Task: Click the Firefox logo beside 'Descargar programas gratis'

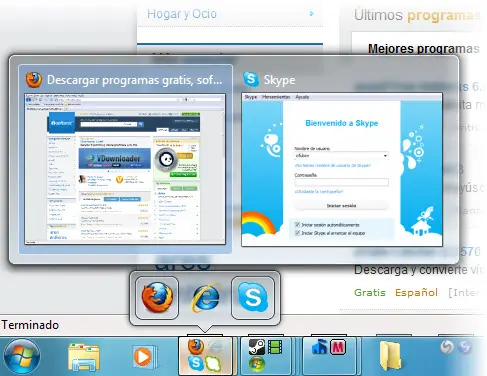Action: [34, 79]
